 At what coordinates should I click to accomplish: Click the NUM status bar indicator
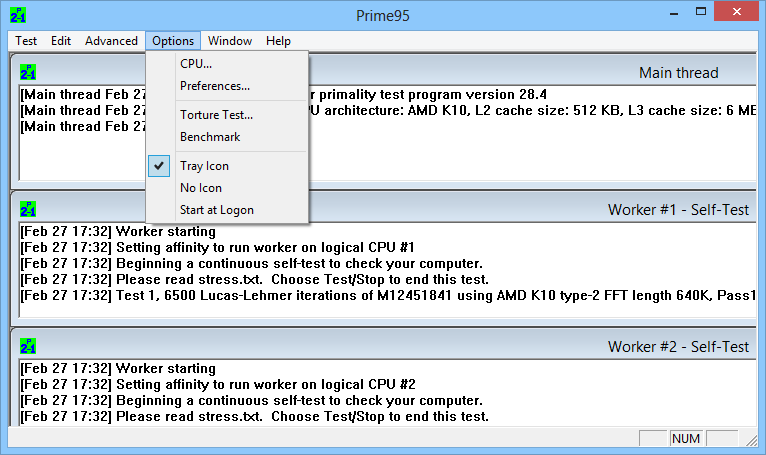tap(686, 438)
